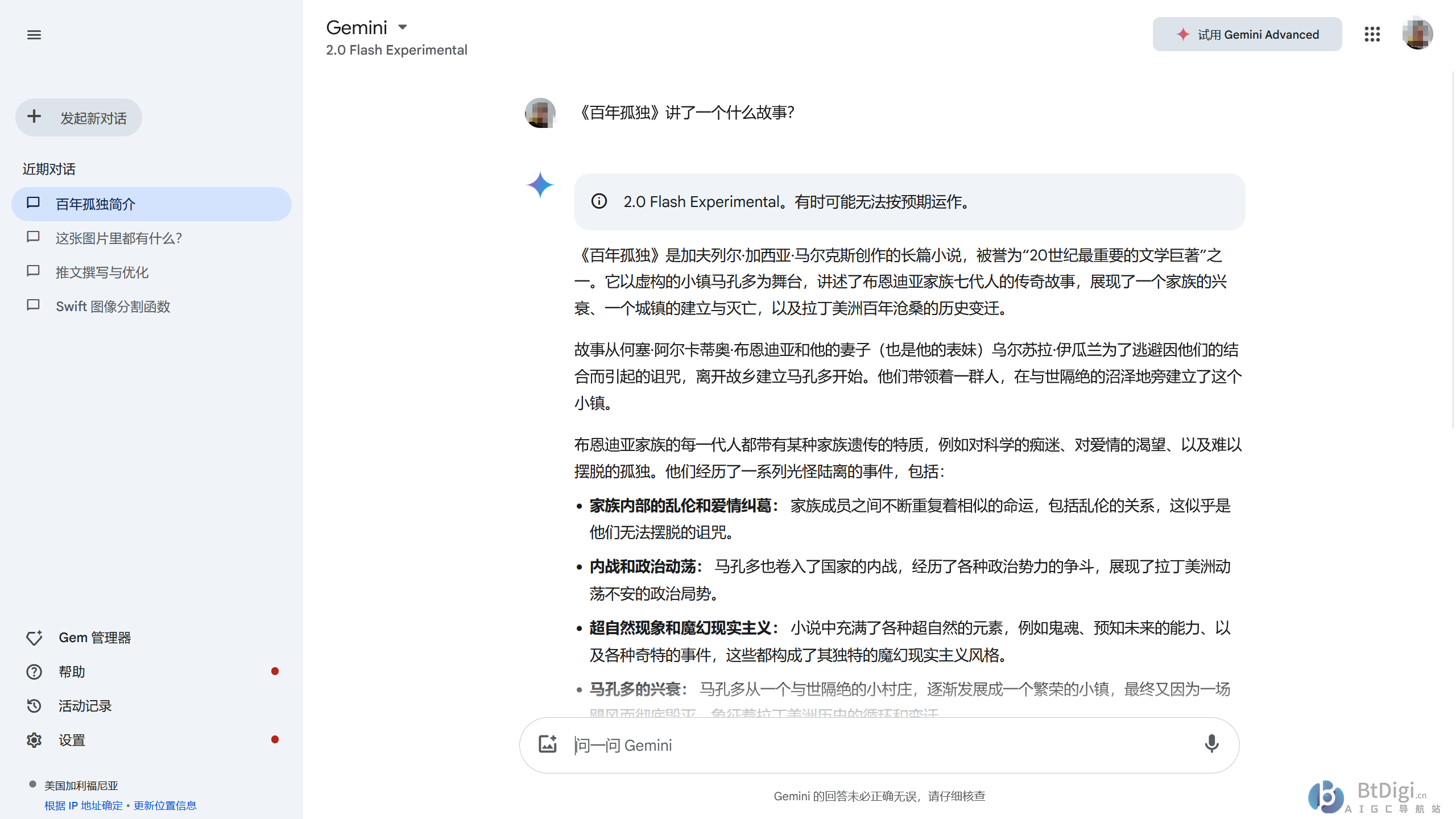This screenshot has height=819, width=1456.
Task: Click the plus icon for new chat
Action: [x=34, y=117]
